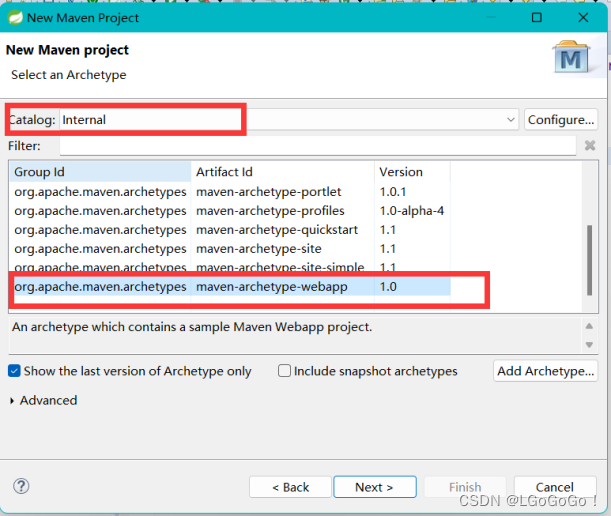This screenshot has height=516, width=611.
Task: Maximize the New Maven Project window
Action: pyautogui.click(x=537, y=18)
